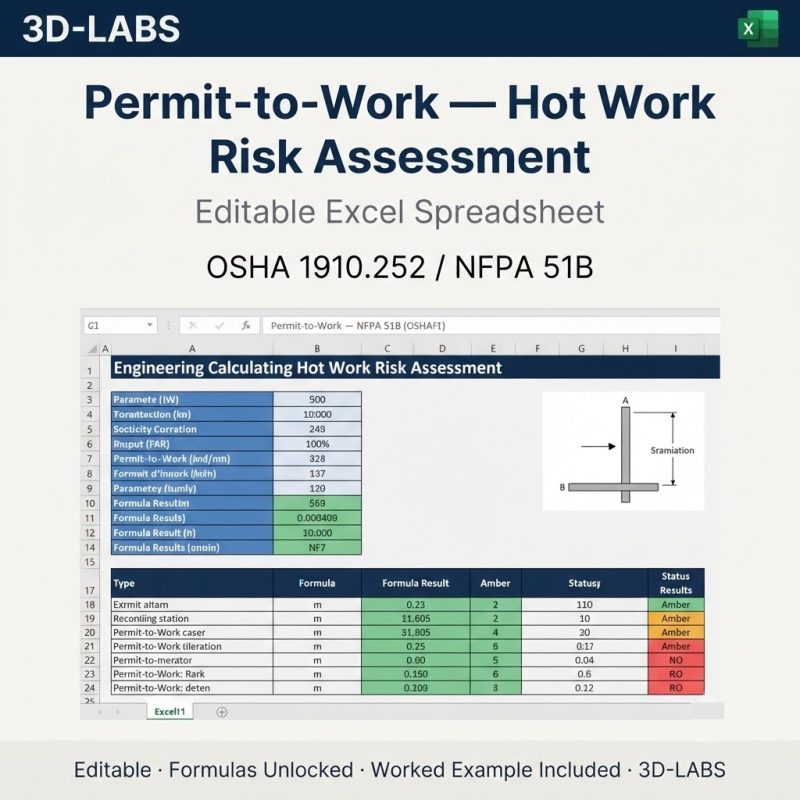Click the confirm checkmark in formula bar

[x=219, y=326]
